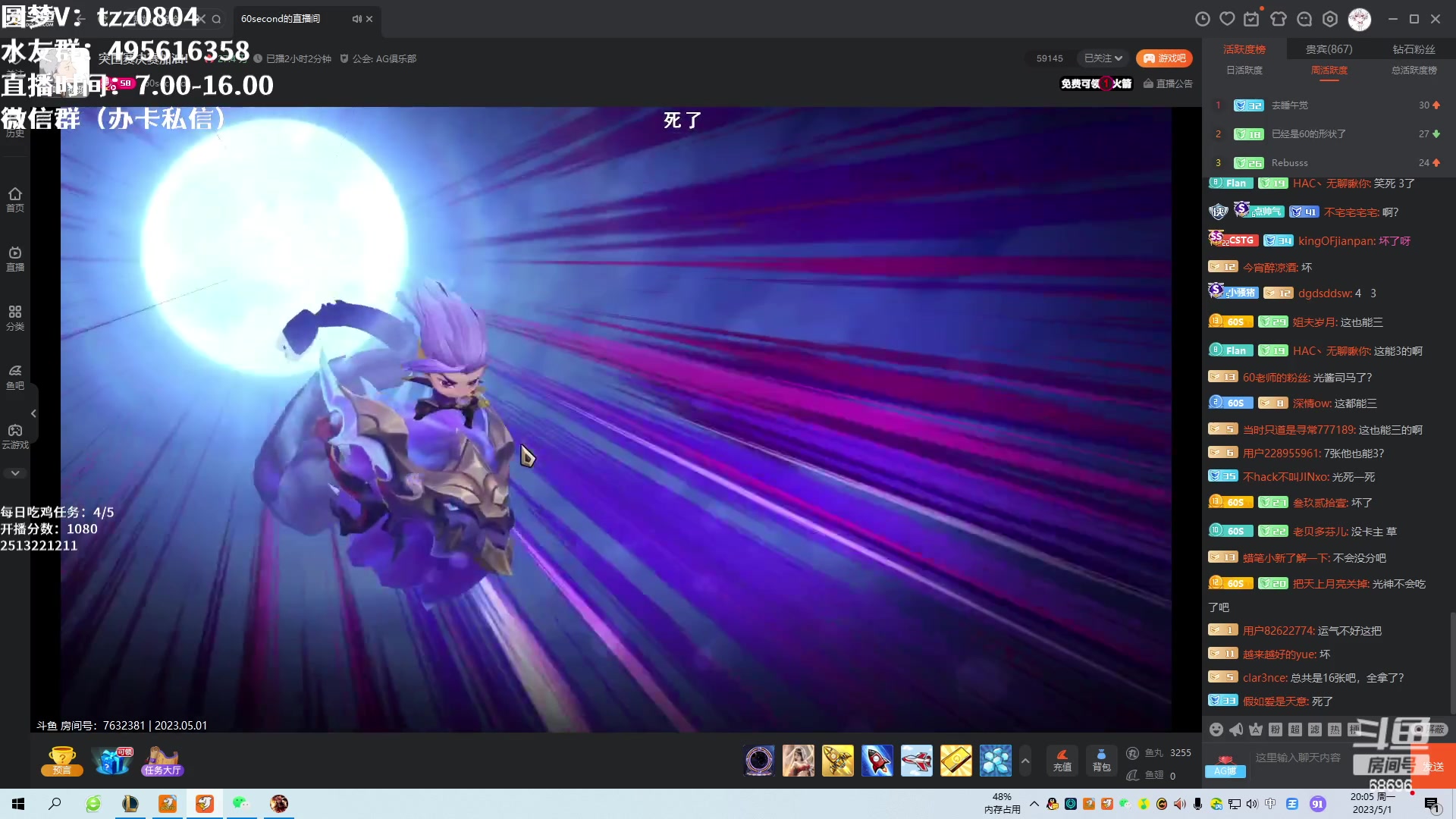Open the hexagon settings icon
Screen dimensions: 1456x819
point(1330,19)
